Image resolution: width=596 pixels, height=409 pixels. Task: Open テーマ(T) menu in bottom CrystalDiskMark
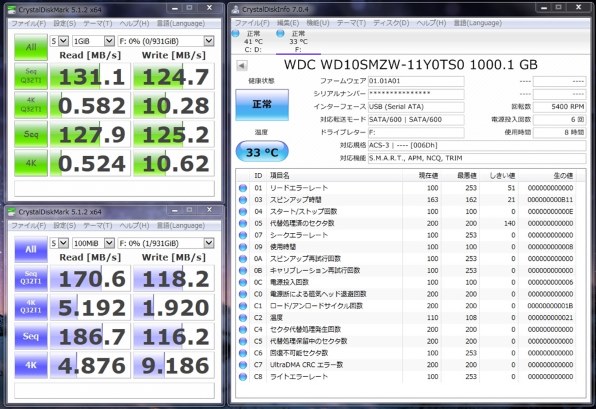click(98, 225)
